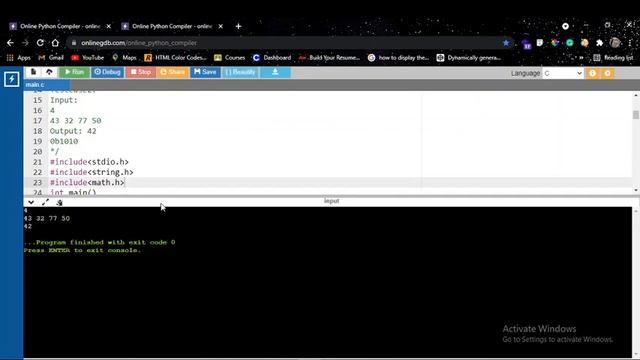Clear console with the copy-clear icon
Viewport: 640px width, 360px height.
(x=60, y=202)
